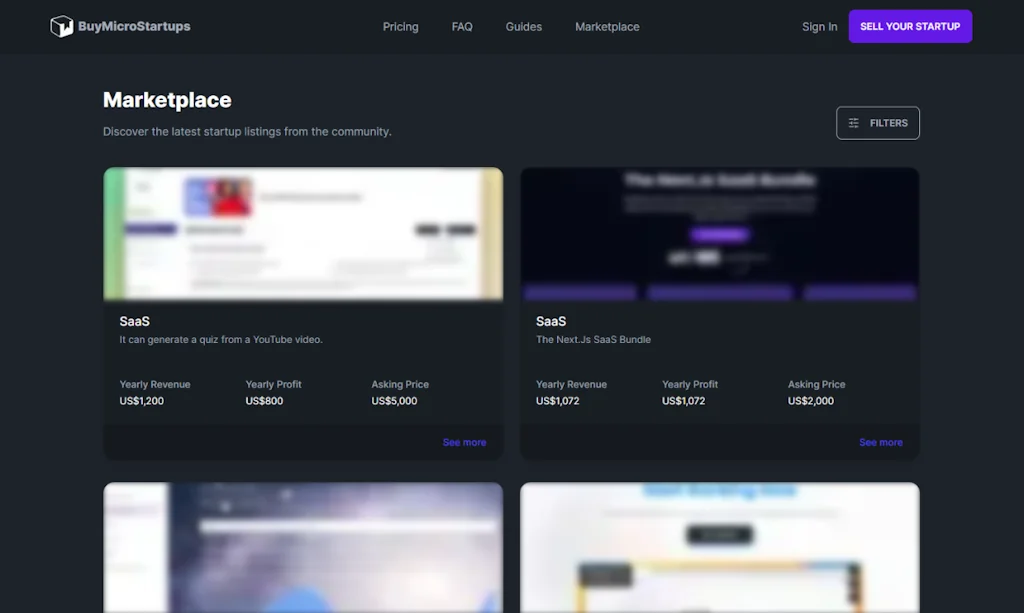The width and height of the screenshot is (1024, 613).
Task: Open the Guides page
Action: 523,27
